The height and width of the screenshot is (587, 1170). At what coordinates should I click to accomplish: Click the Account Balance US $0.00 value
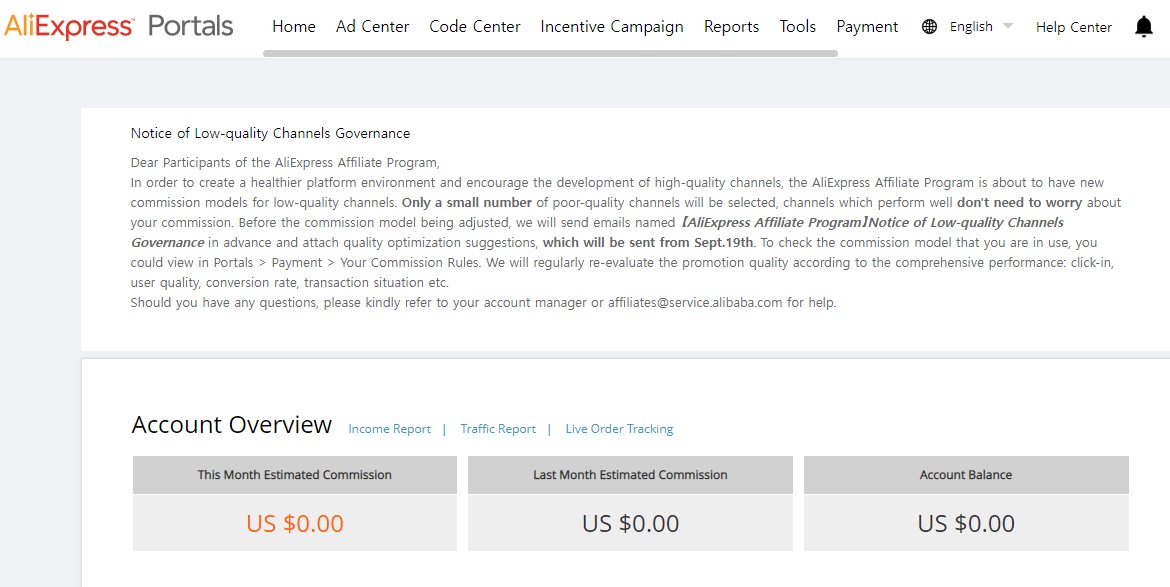(x=966, y=523)
